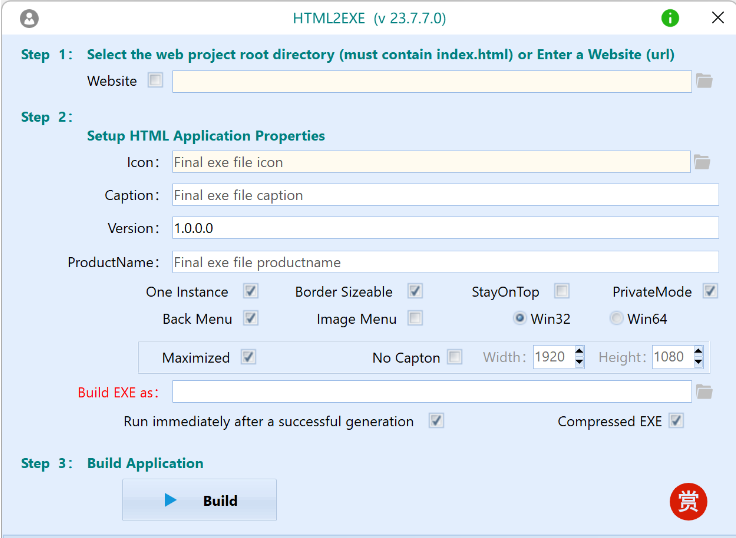The image size is (736, 538).
Task: Focus the ProductName input field
Action: 445,262
